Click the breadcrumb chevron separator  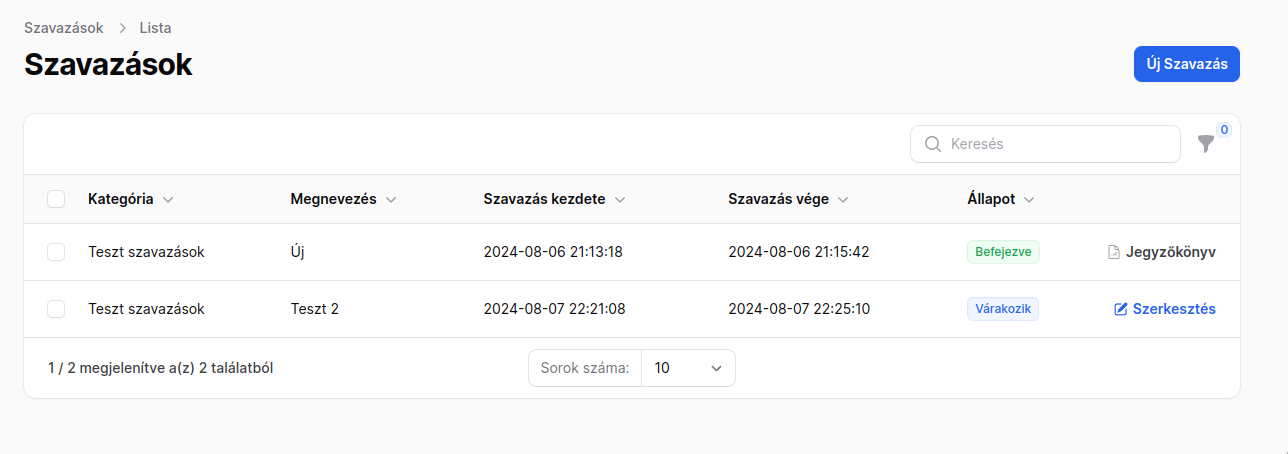click(122, 28)
